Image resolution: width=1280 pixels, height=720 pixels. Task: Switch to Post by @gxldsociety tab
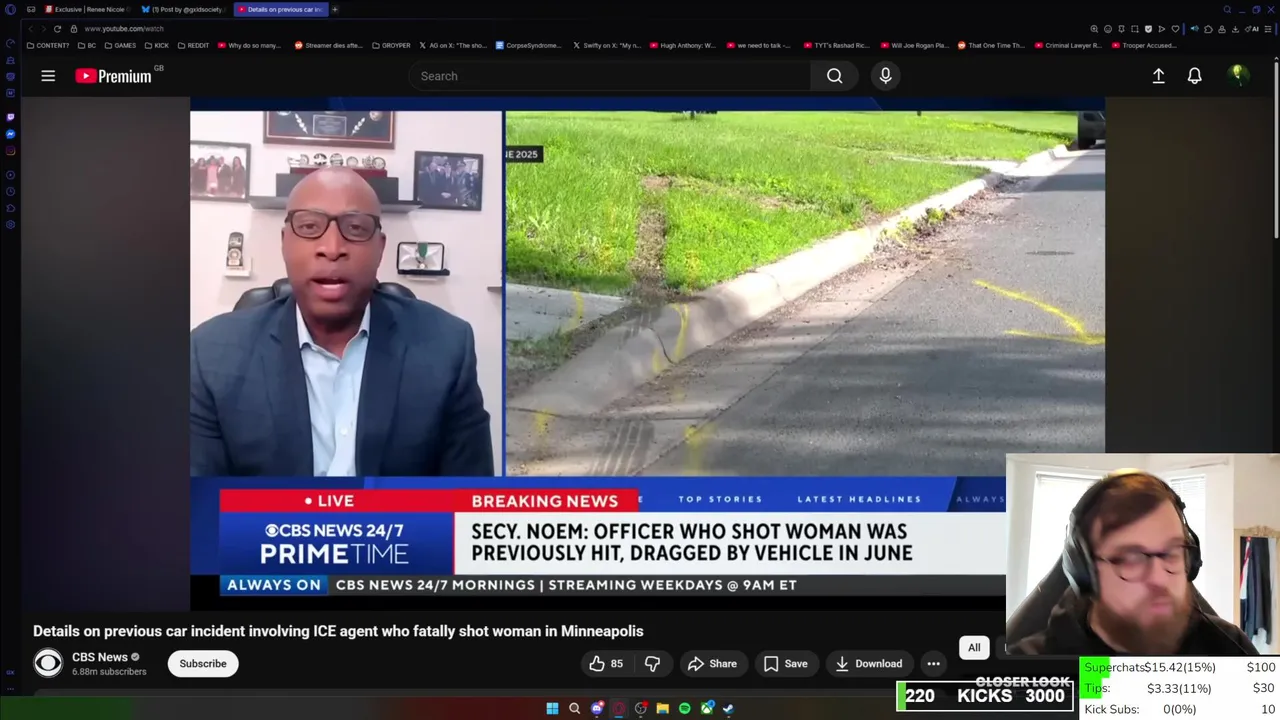pyautogui.click(x=185, y=9)
